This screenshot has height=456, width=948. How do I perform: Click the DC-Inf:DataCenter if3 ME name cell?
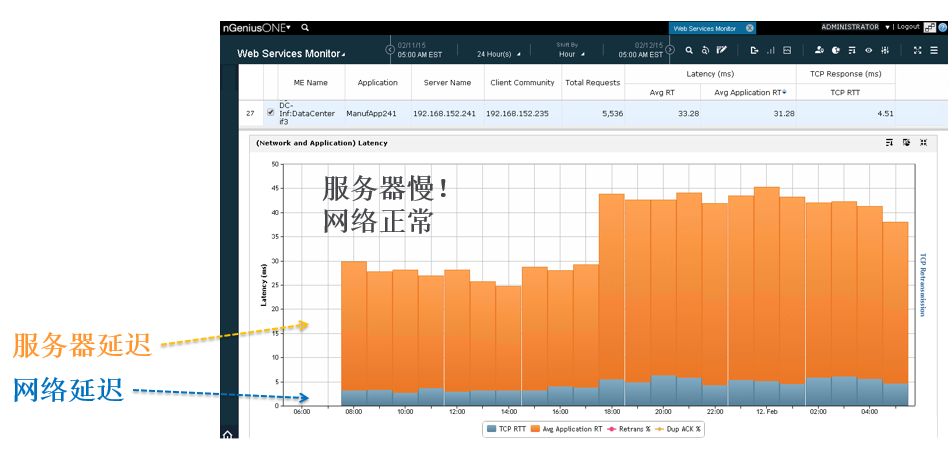[x=311, y=113]
